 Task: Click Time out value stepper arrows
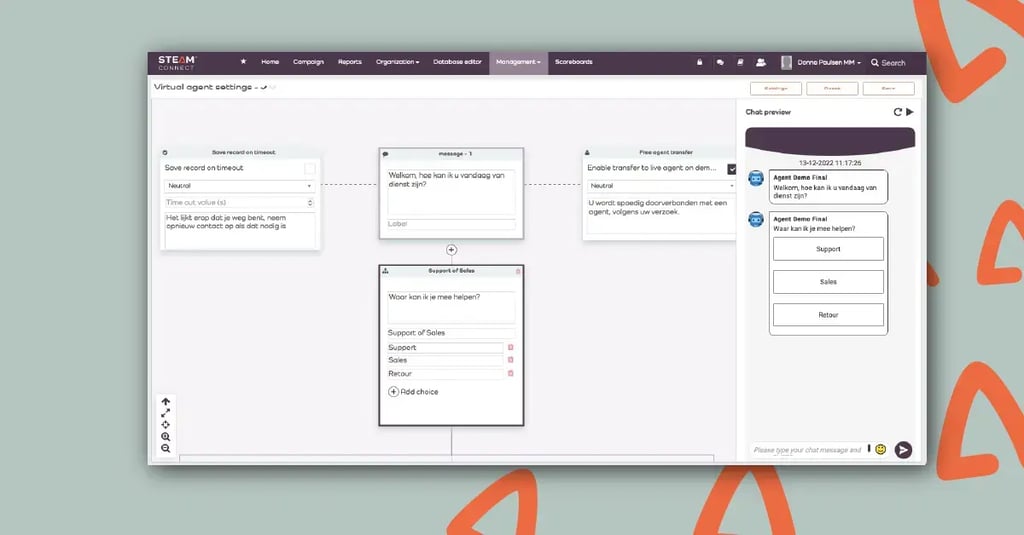point(310,203)
